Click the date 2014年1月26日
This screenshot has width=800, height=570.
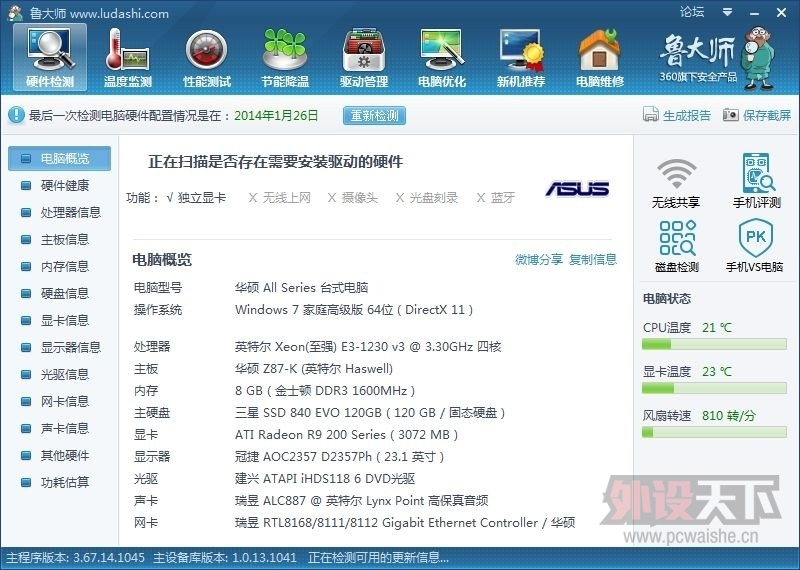[276, 115]
